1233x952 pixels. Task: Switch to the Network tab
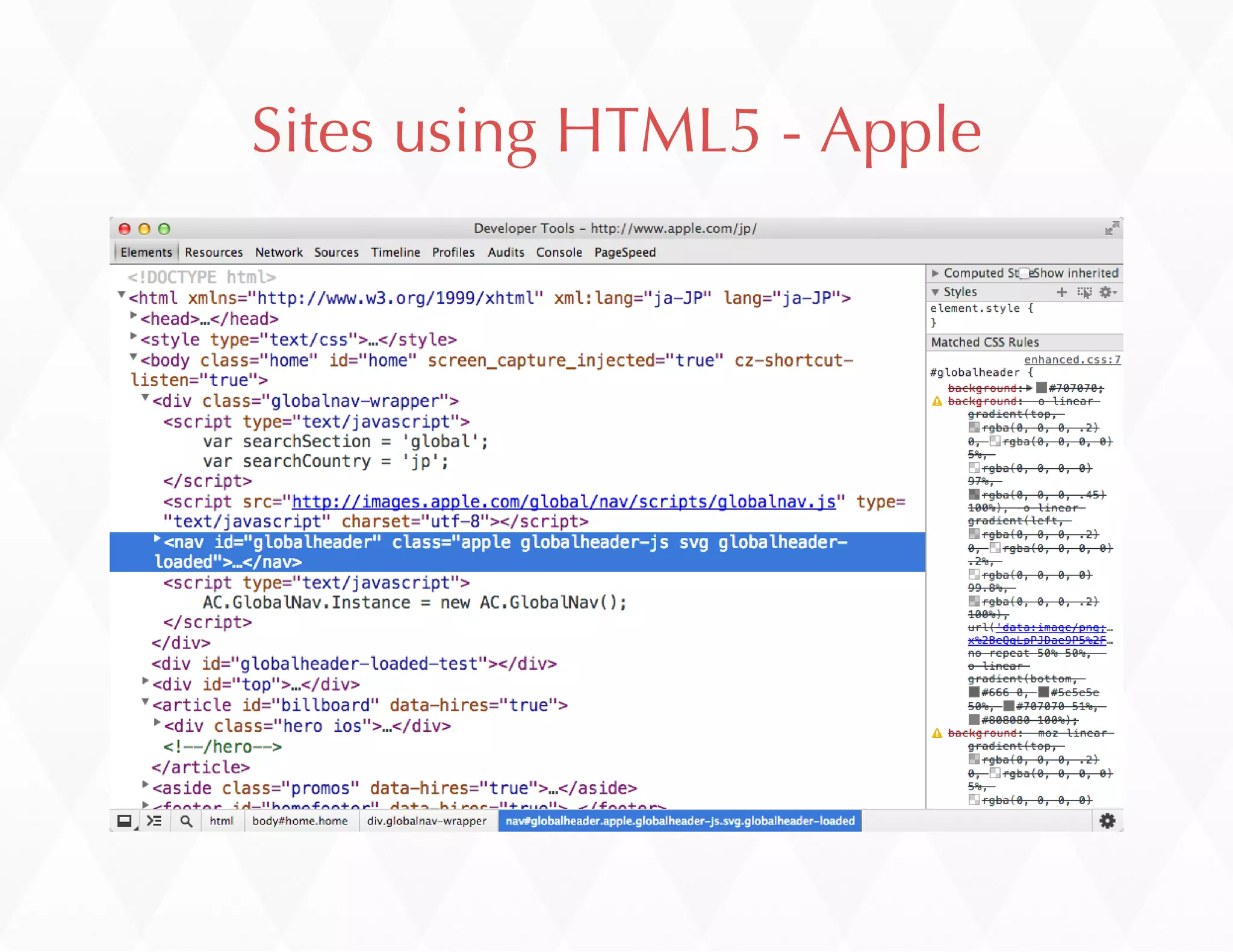pos(279,252)
